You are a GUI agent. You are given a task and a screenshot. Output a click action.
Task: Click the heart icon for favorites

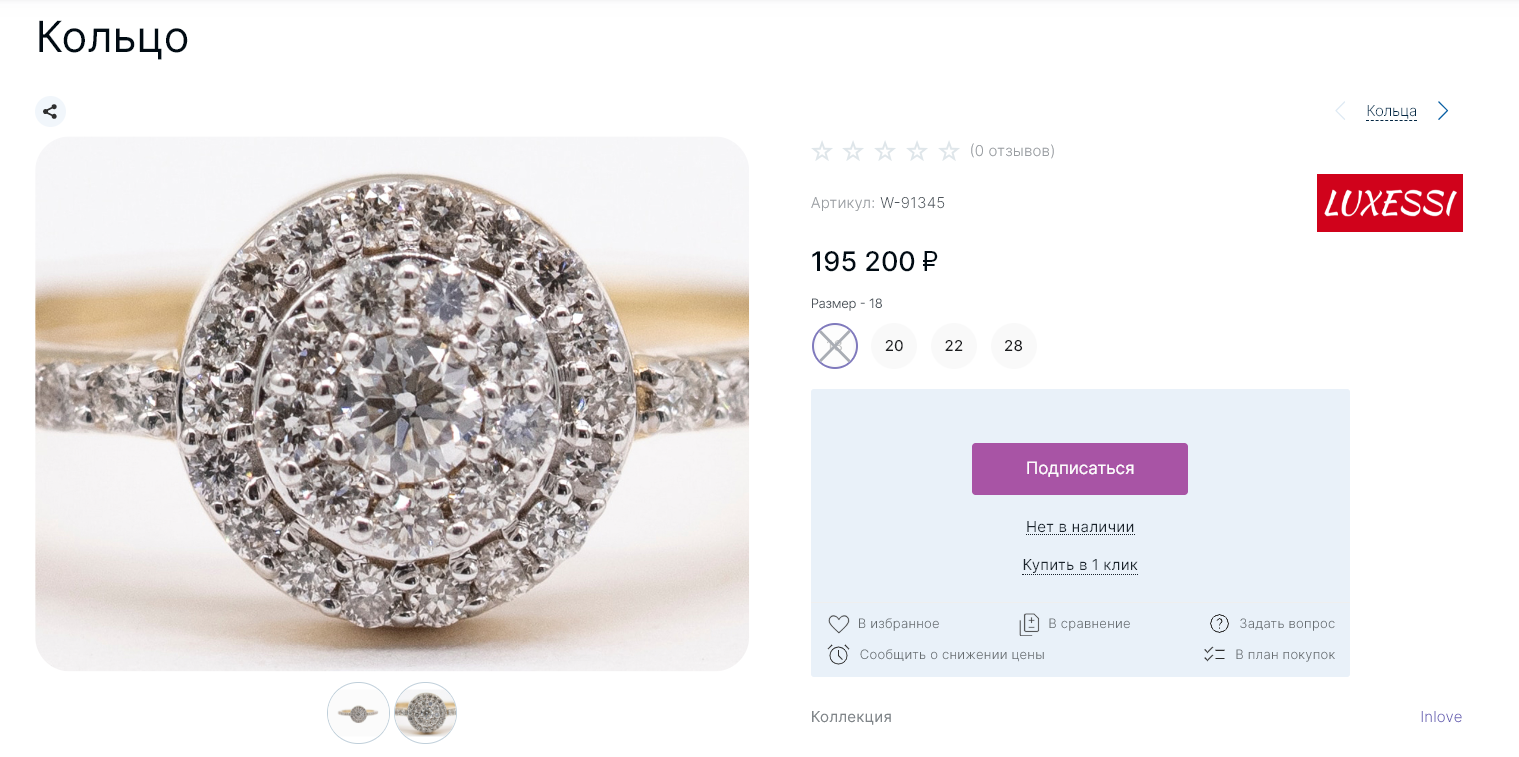(838, 624)
